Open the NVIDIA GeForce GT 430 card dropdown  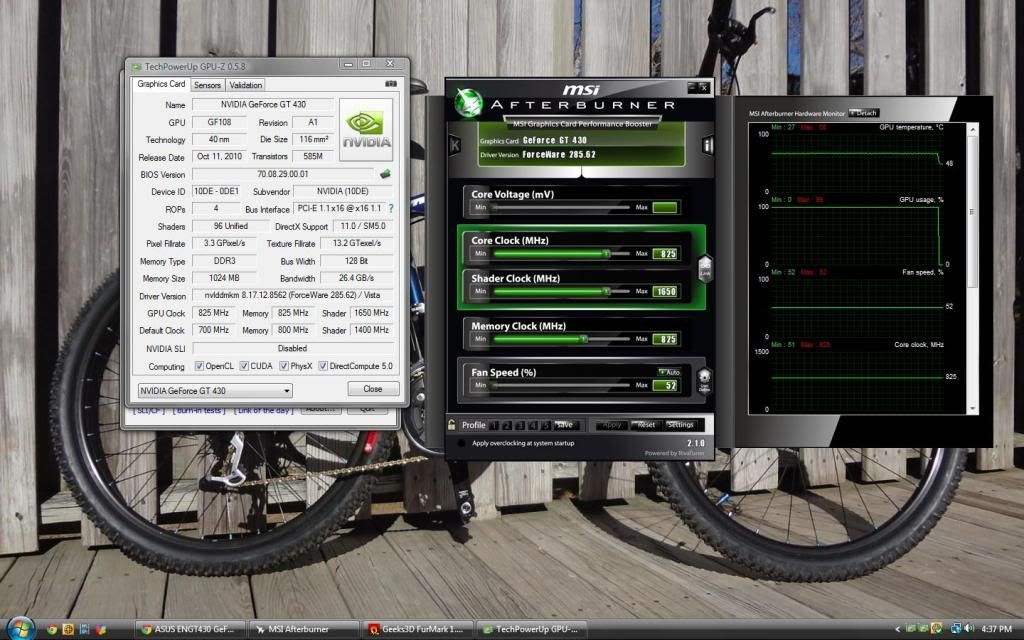[215, 391]
